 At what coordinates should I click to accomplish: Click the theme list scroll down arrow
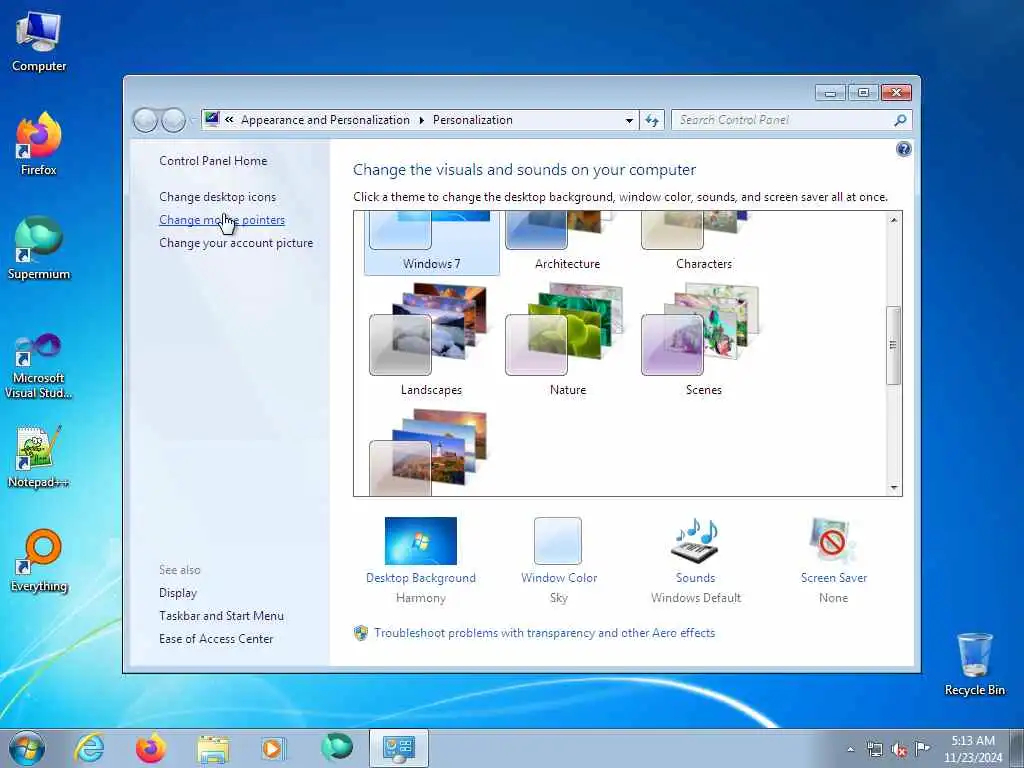tap(893, 488)
